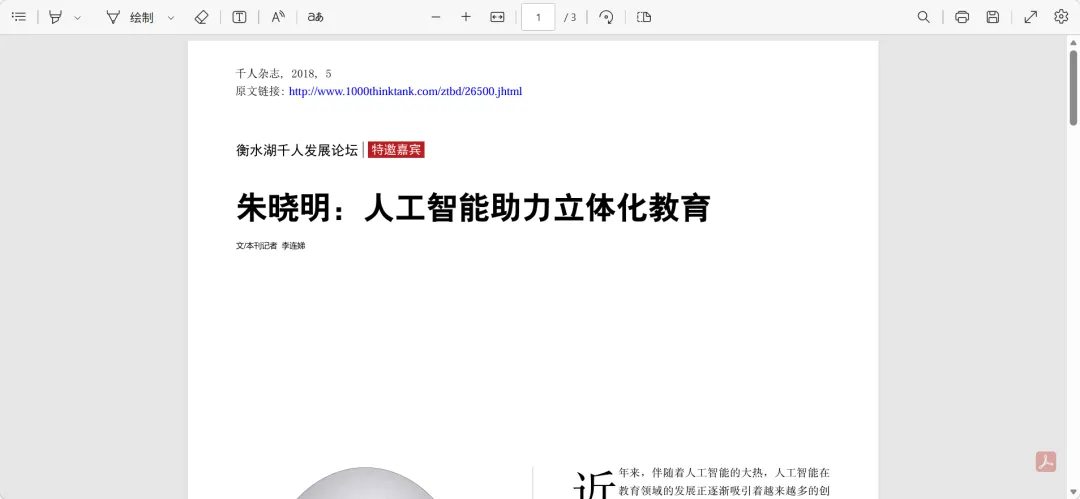The height and width of the screenshot is (499, 1080).
Task: Select the eraser tool
Action: point(201,17)
